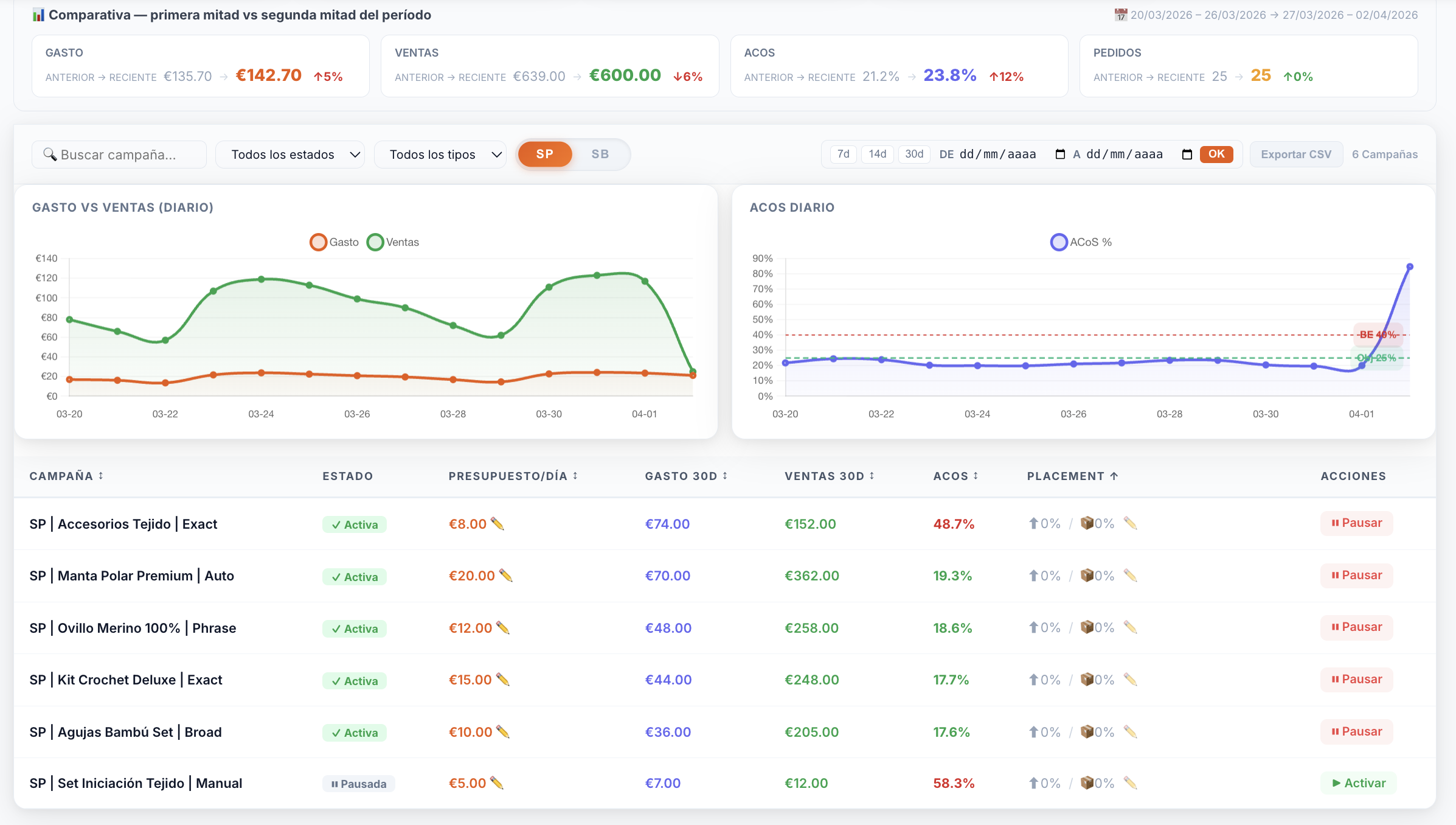Edit budget pencil for Accesorios Tejido campaign
This screenshot has height=825, width=1456.
coord(497,524)
